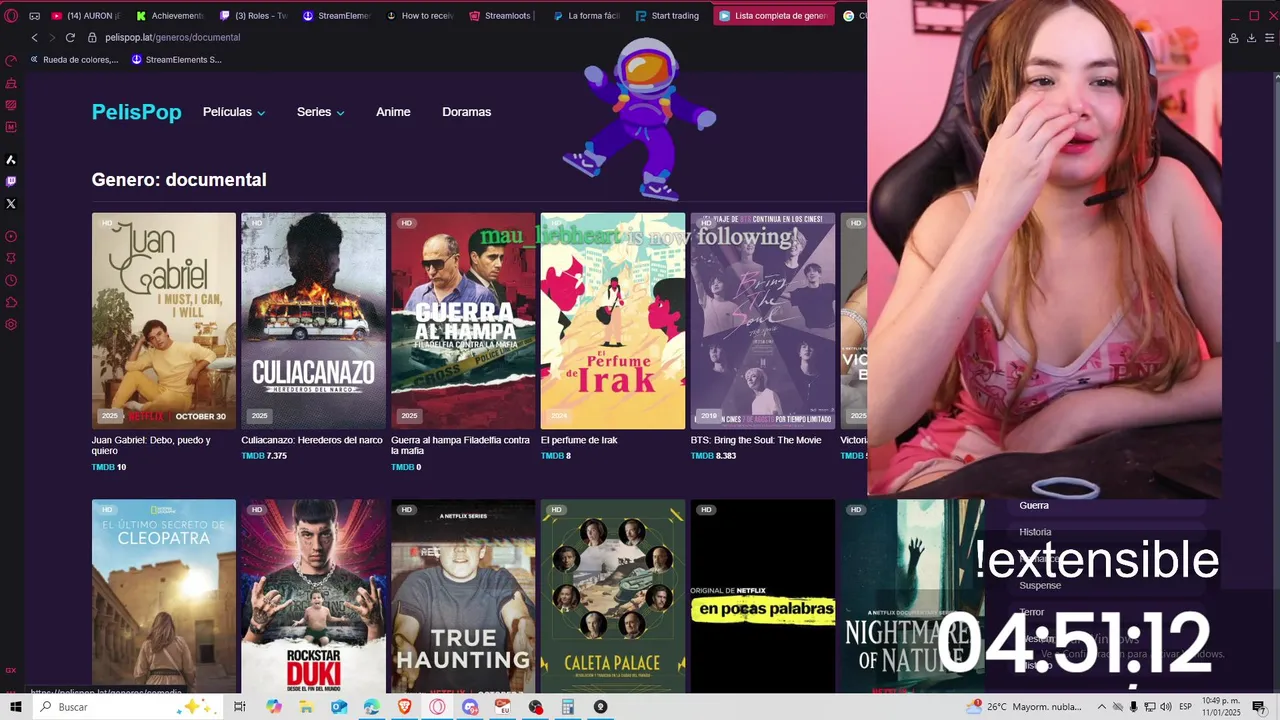The height and width of the screenshot is (720, 1280).
Task: Open Rockstar Duki poster
Action: click(x=313, y=596)
